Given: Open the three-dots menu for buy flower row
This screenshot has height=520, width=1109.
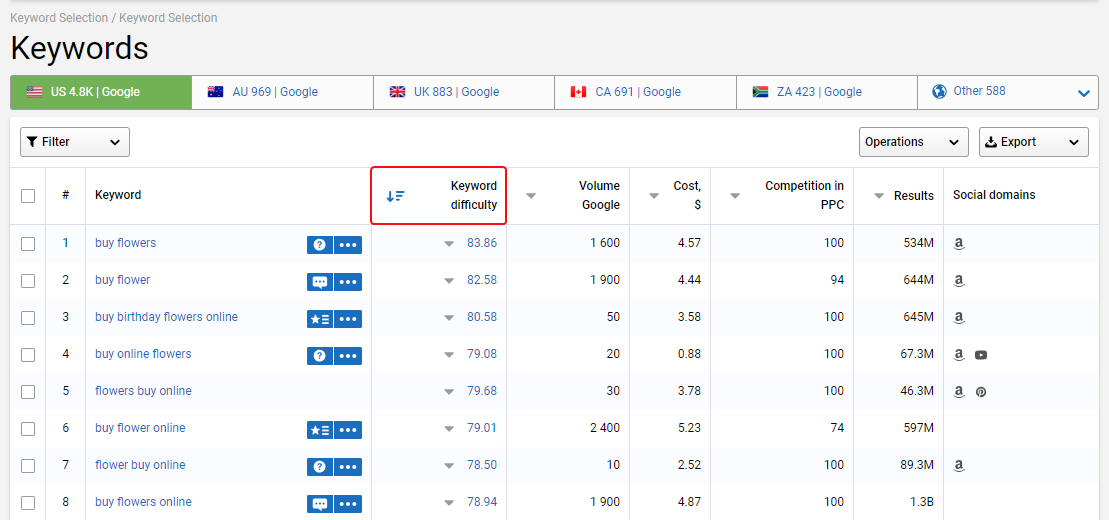Looking at the screenshot, I should (348, 282).
